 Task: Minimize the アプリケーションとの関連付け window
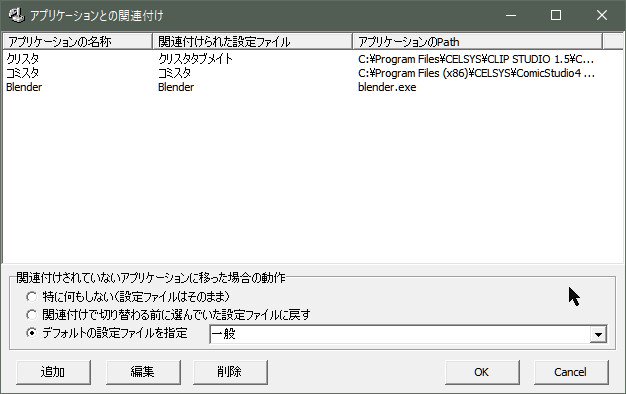(x=511, y=15)
